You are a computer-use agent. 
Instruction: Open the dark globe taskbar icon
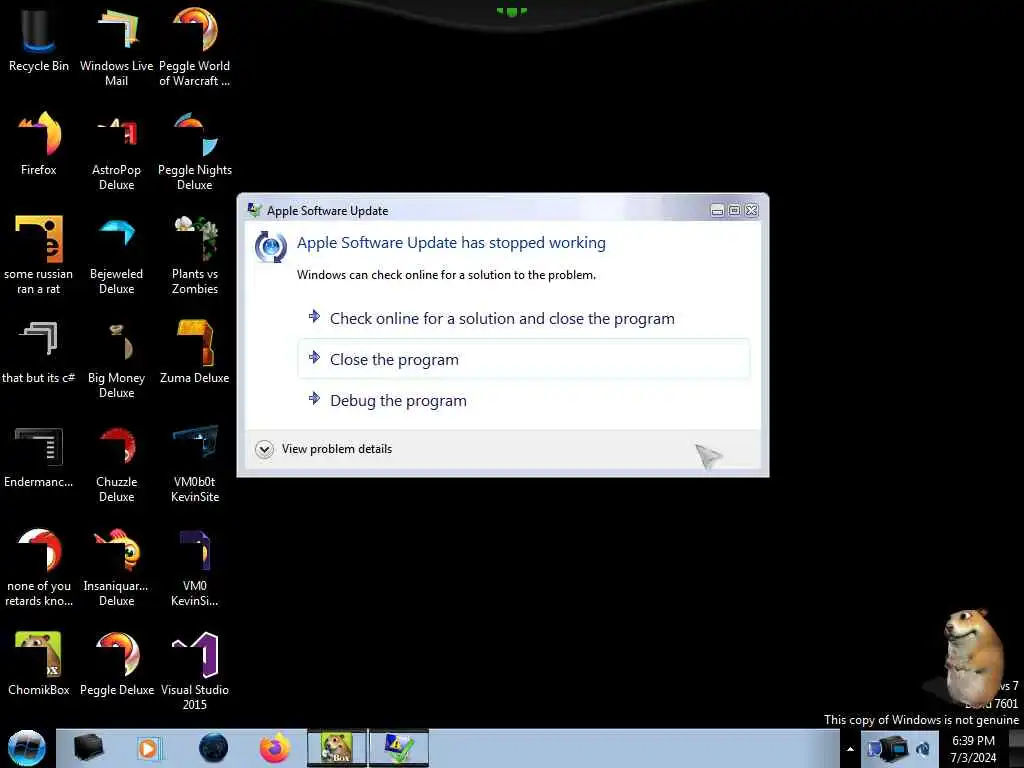click(x=214, y=748)
